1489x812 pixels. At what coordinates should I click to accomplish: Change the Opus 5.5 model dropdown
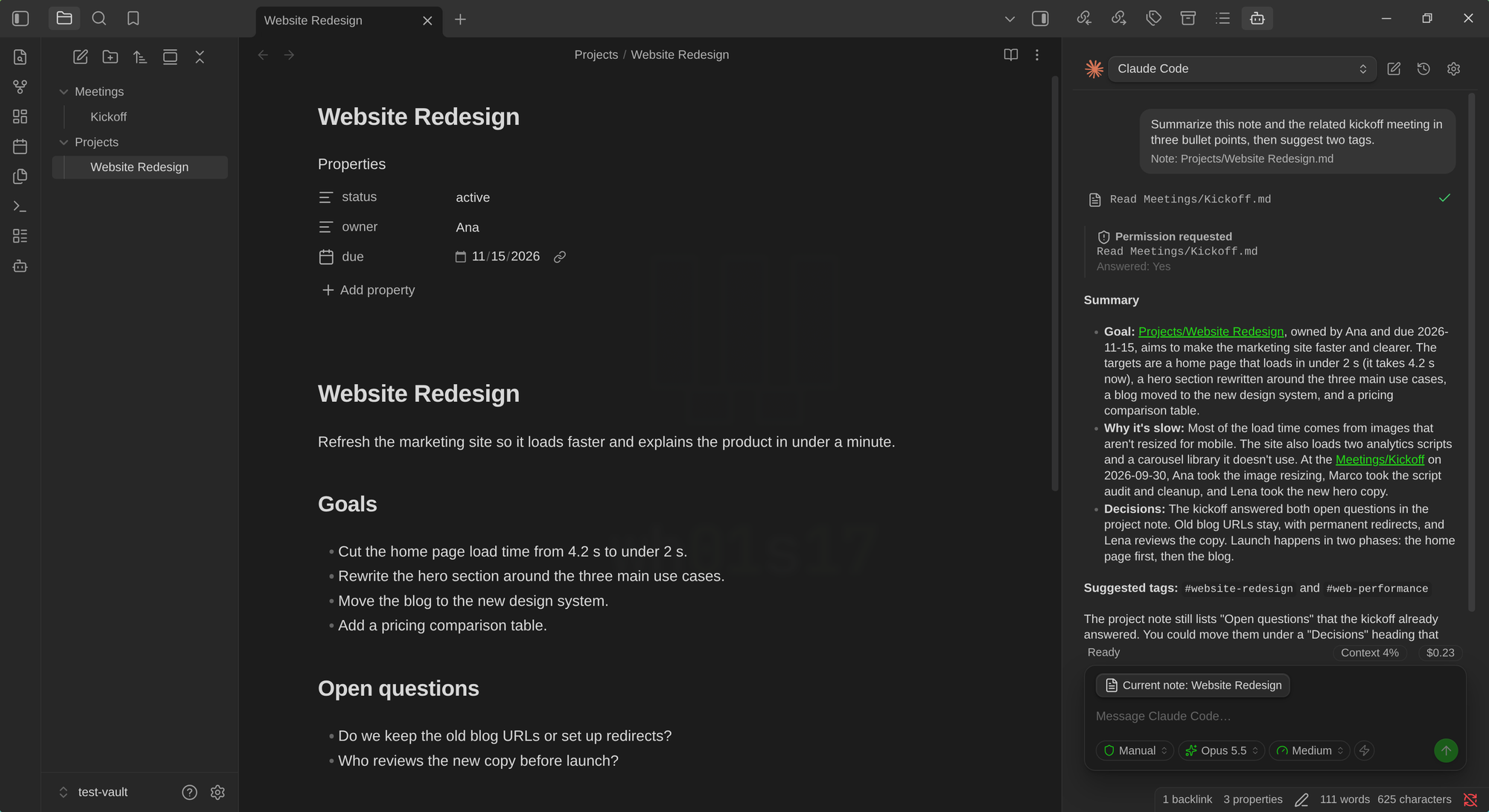(x=1221, y=750)
